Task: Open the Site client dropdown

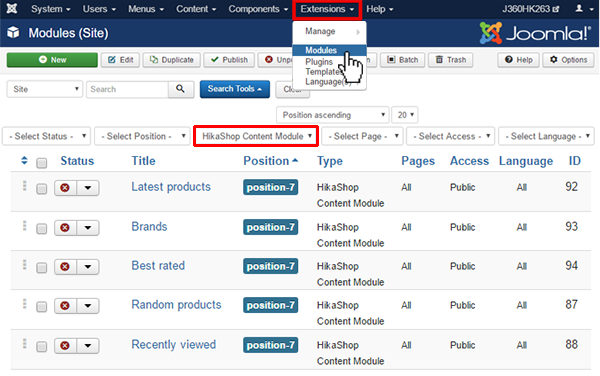Action: [45, 89]
